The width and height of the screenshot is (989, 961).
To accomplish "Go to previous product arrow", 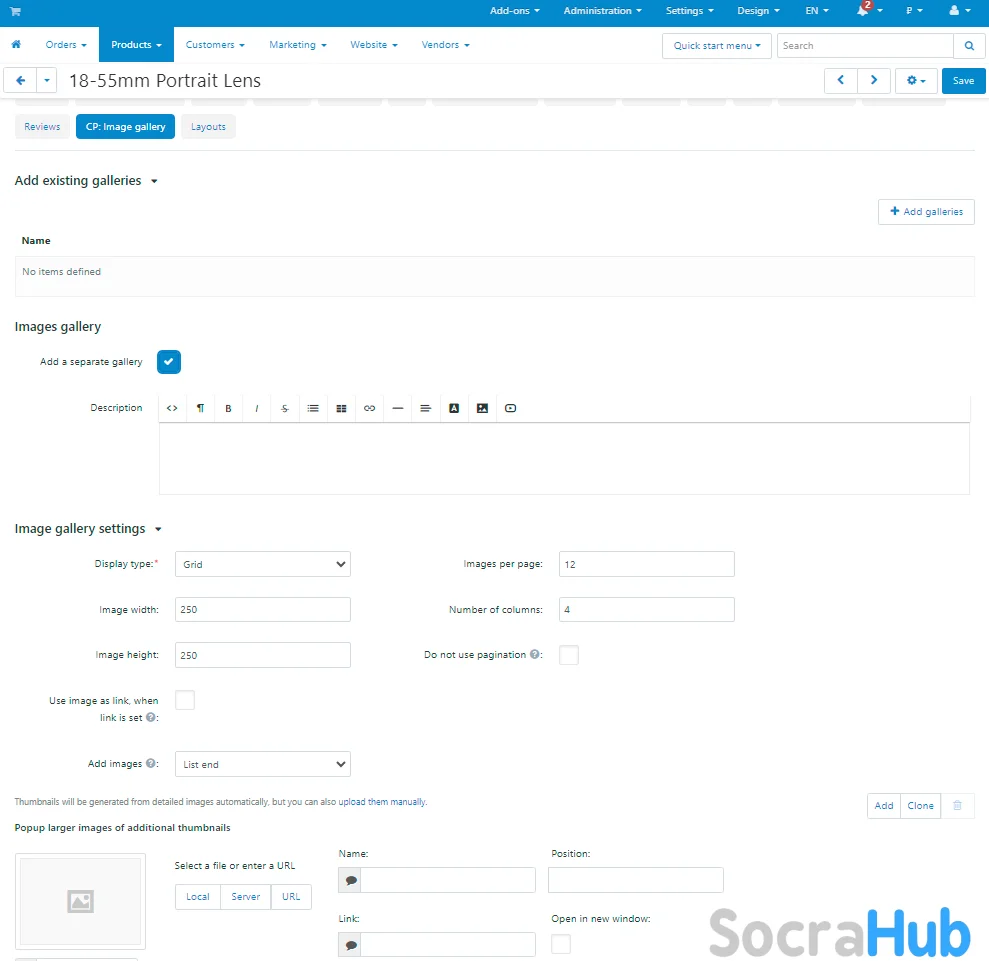I will pos(841,80).
